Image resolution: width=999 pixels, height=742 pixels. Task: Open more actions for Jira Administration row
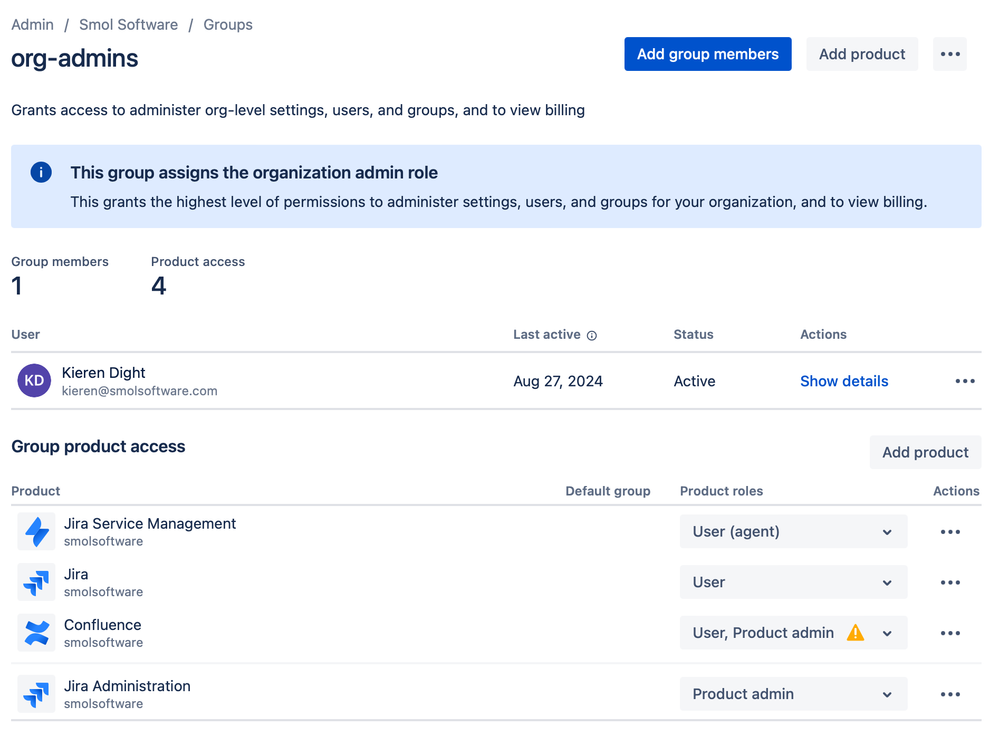click(950, 694)
